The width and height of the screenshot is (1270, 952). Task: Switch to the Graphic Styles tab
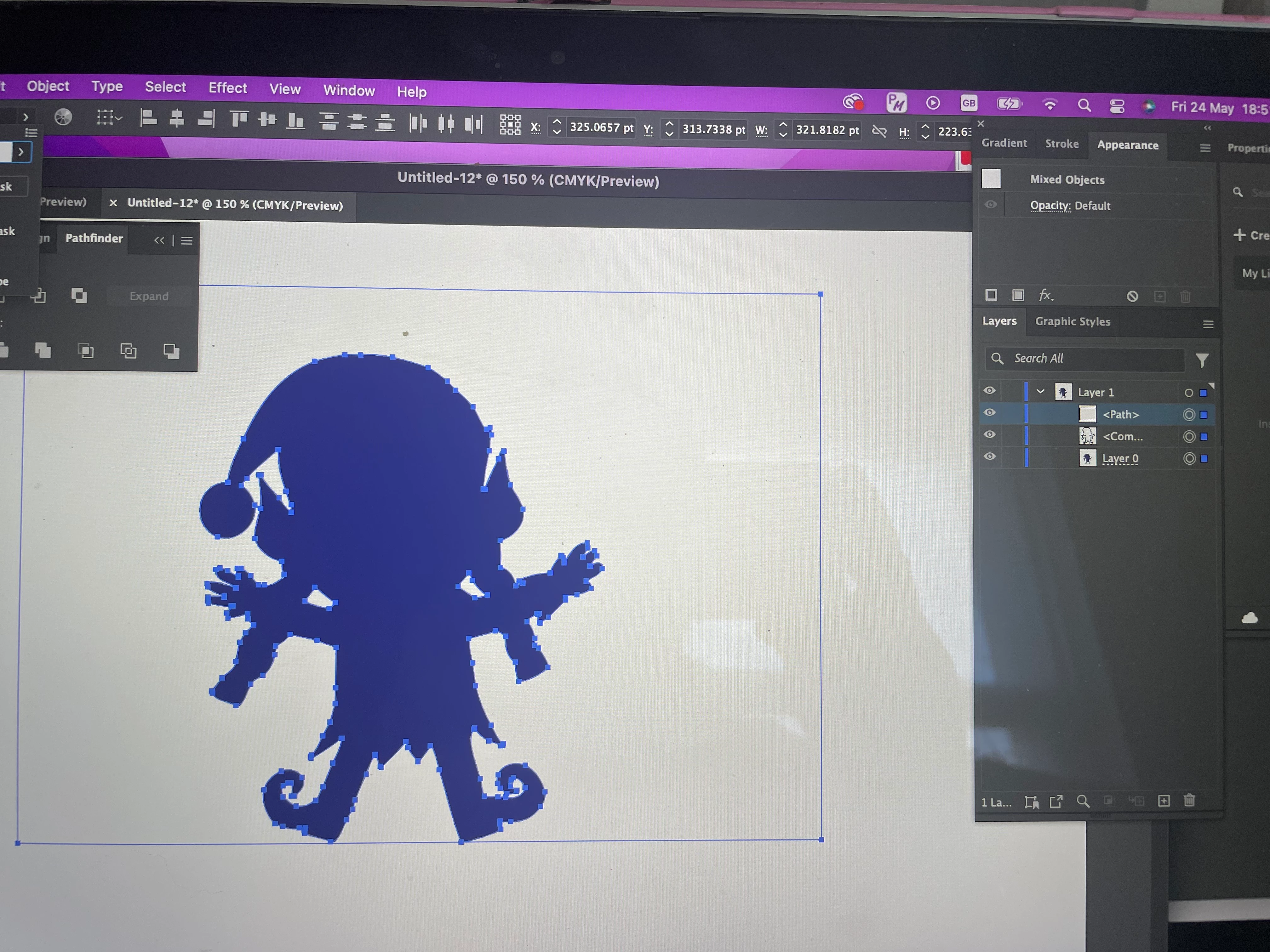point(1072,322)
